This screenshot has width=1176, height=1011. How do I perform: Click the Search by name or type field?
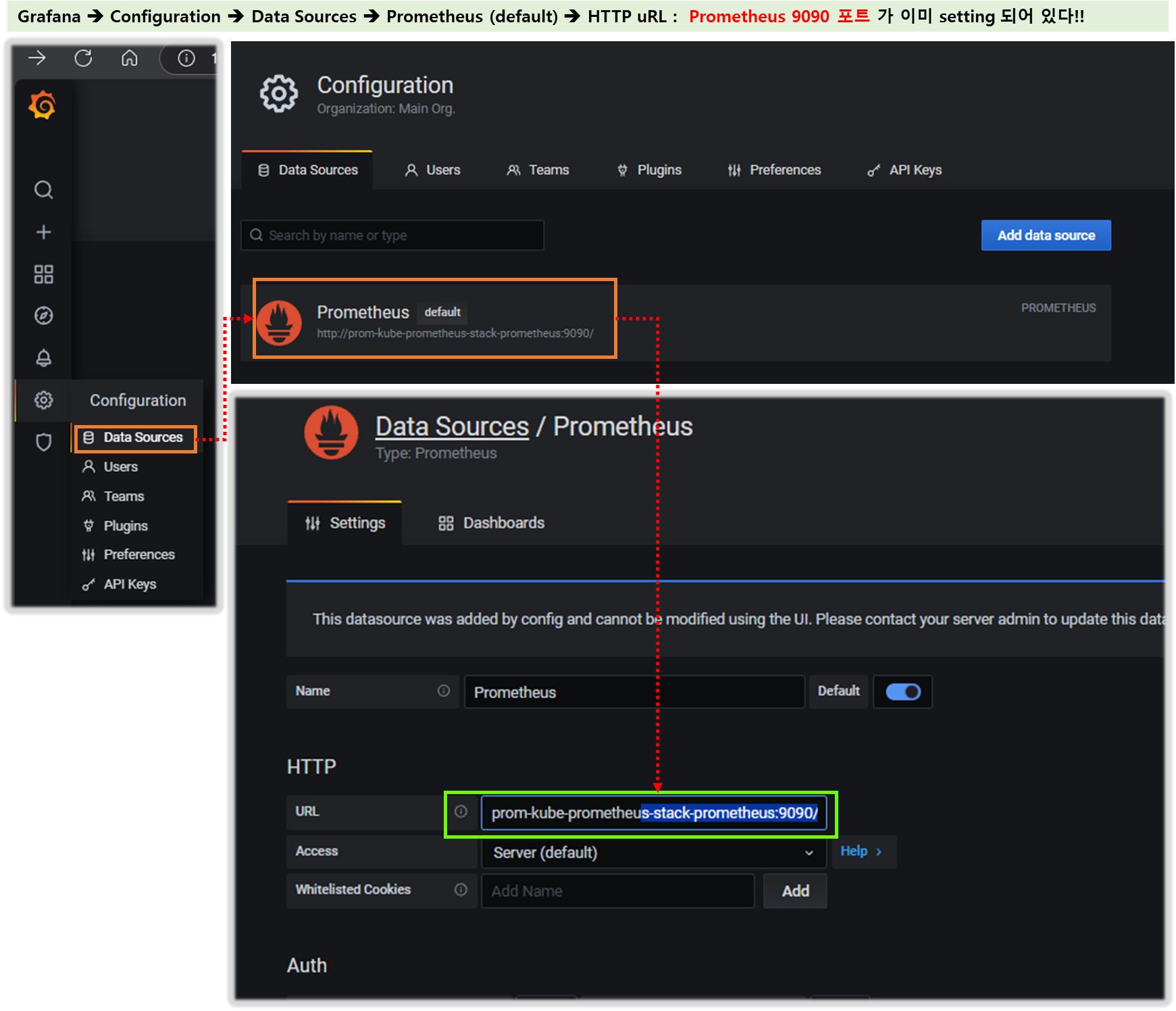(x=392, y=235)
